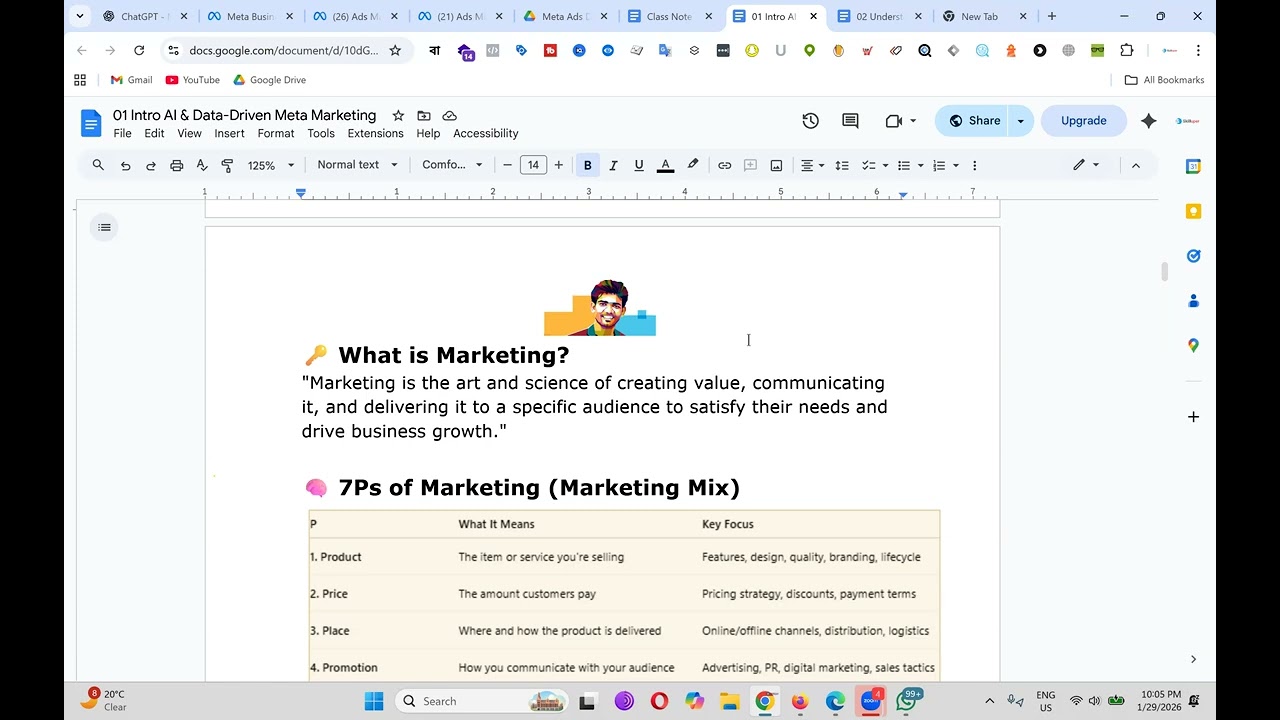Open Google Tasks side panel

coord(1193,256)
